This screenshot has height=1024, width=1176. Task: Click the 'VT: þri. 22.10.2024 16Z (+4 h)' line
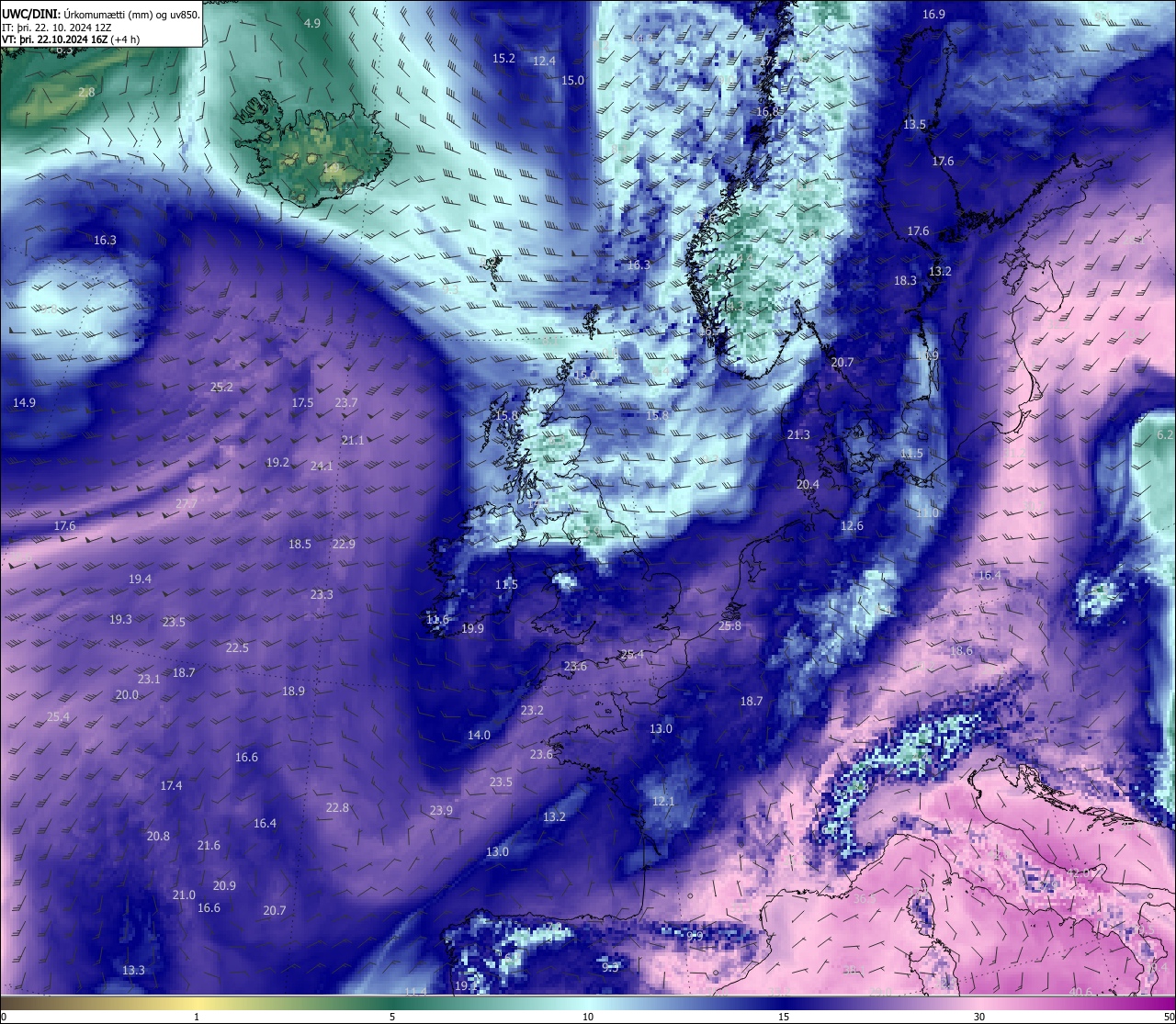(x=71, y=39)
